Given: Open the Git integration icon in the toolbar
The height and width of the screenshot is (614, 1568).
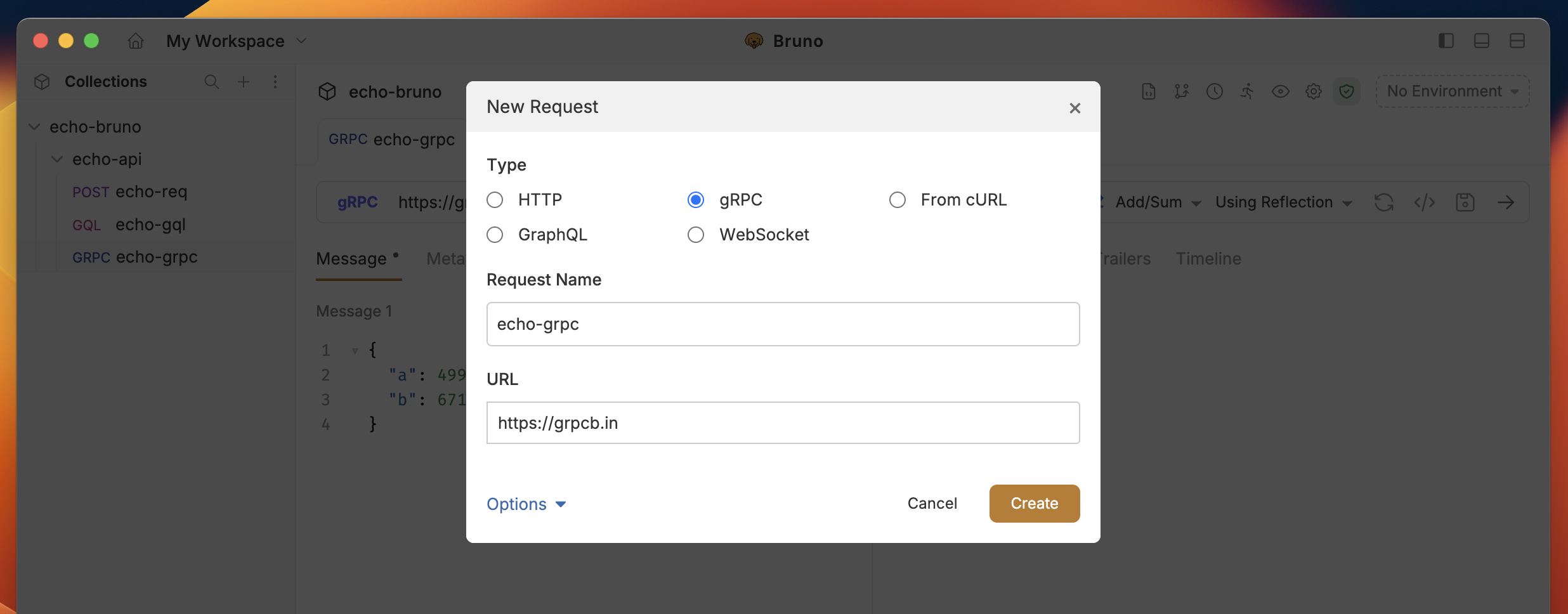Looking at the screenshot, I should click(1181, 91).
